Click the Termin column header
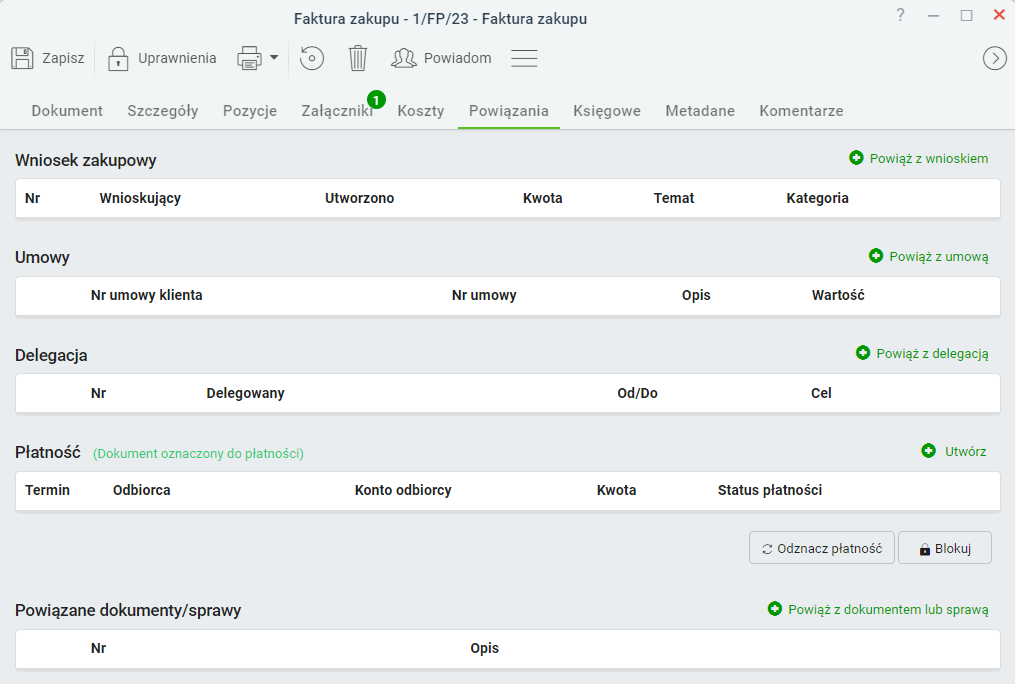 point(47,490)
